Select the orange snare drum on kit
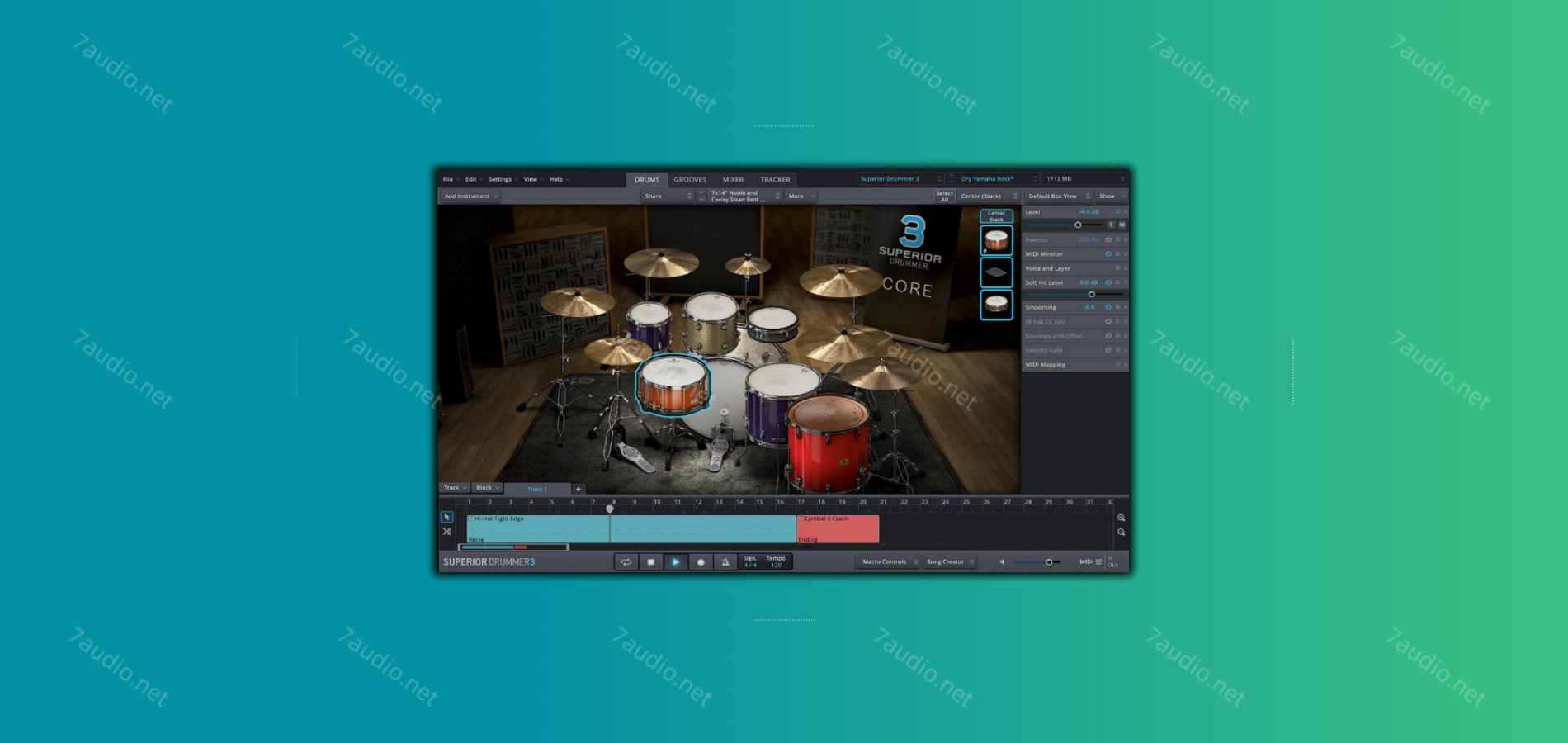The image size is (1568, 743). (x=673, y=385)
